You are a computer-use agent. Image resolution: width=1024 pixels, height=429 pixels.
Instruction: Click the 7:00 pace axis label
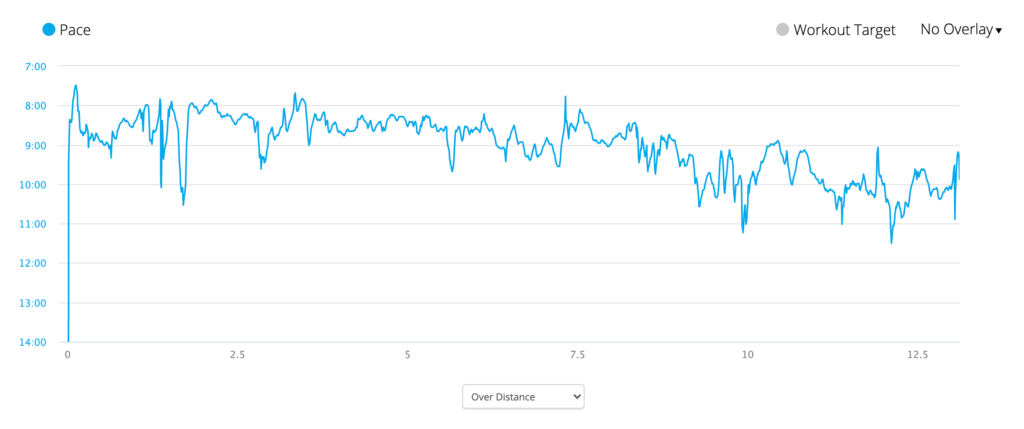(x=38, y=67)
